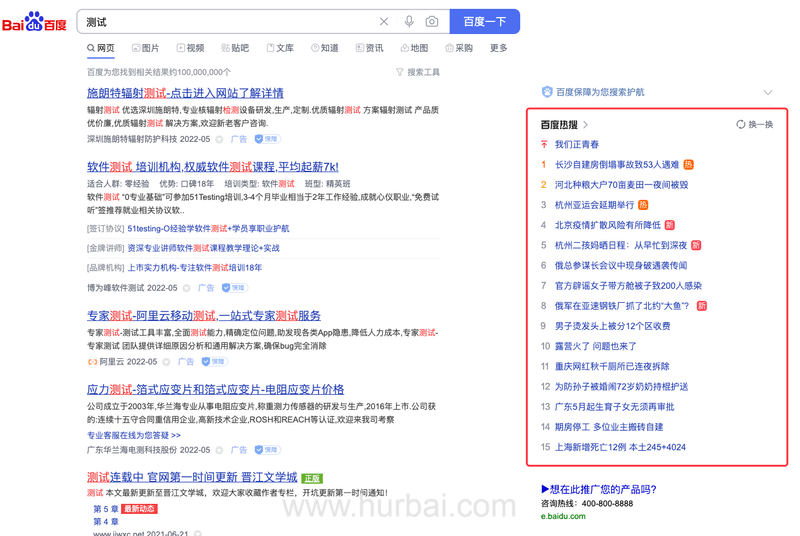Click the 百度保障 shield icon
The width and height of the screenshot is (800, 536).
tap(547, 92)
